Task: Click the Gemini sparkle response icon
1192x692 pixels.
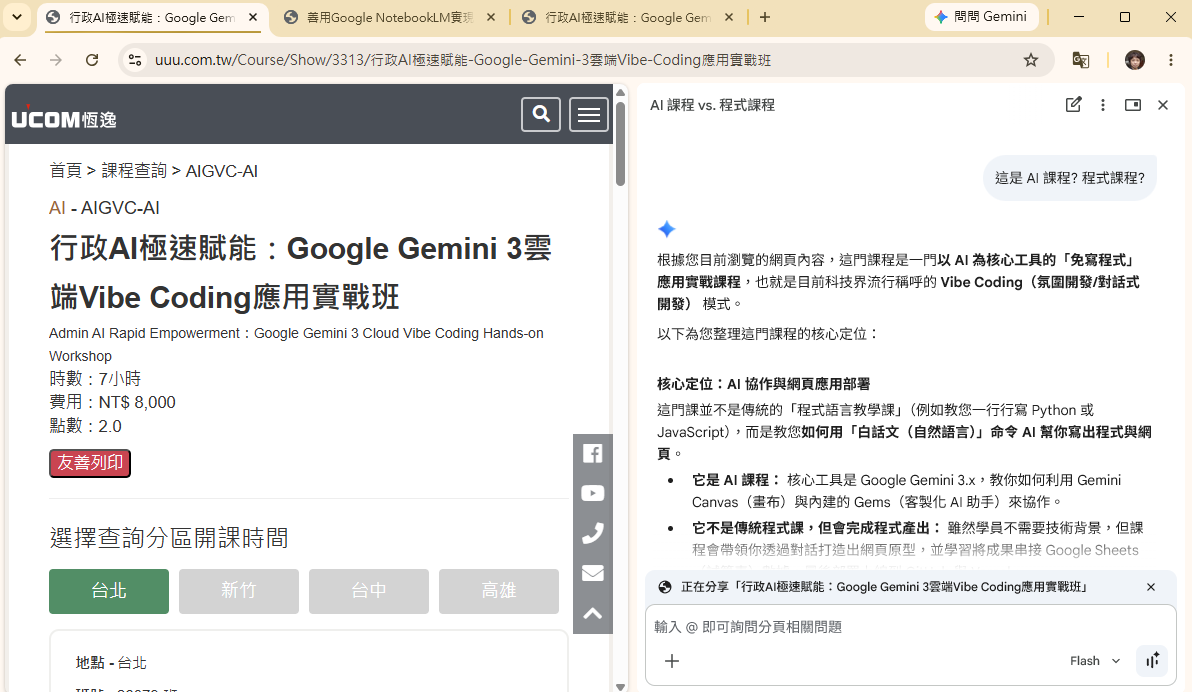Action: 667,229
